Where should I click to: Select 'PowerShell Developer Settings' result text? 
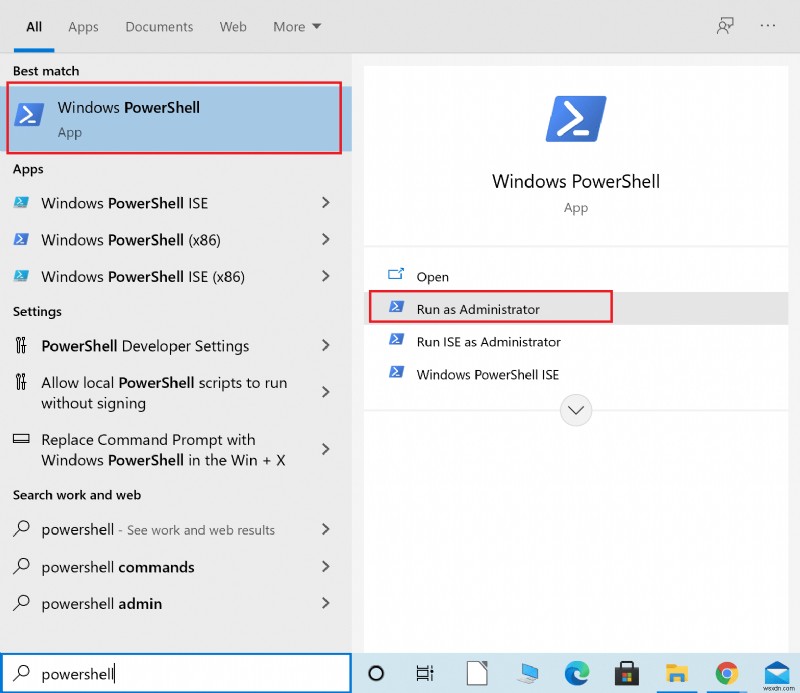click(x=145, y=346)
